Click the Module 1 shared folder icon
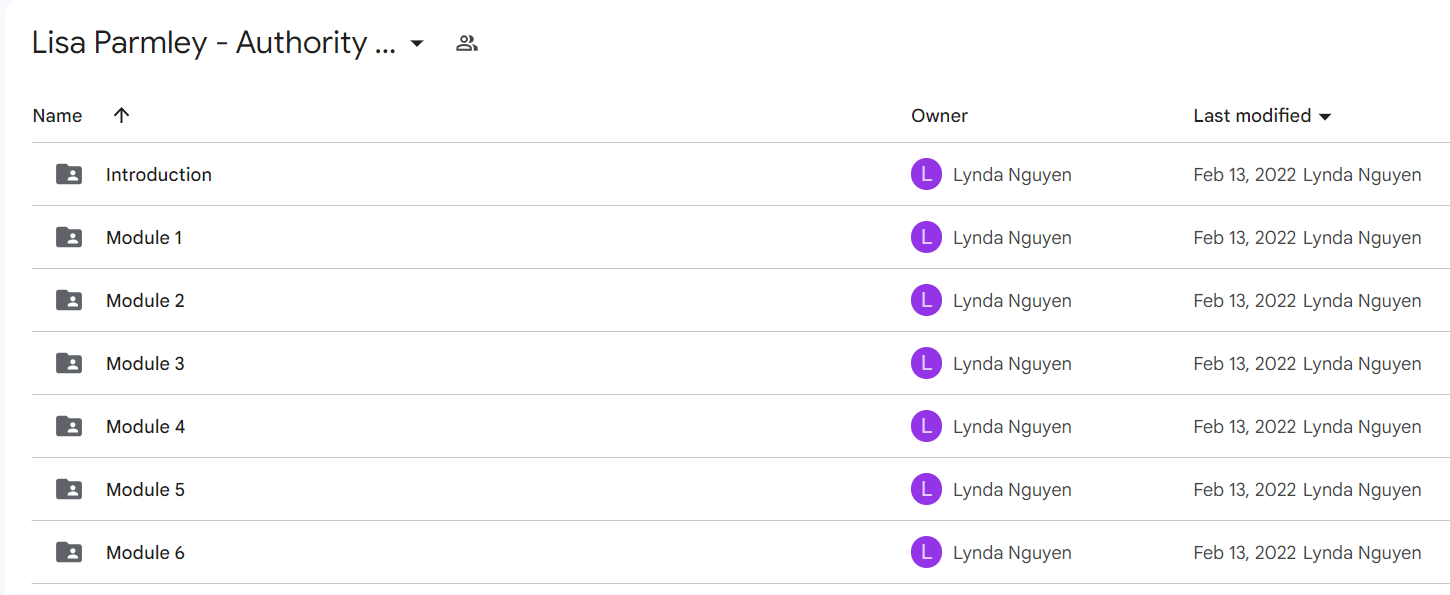 pyautogui.click(x=69, y=237)
